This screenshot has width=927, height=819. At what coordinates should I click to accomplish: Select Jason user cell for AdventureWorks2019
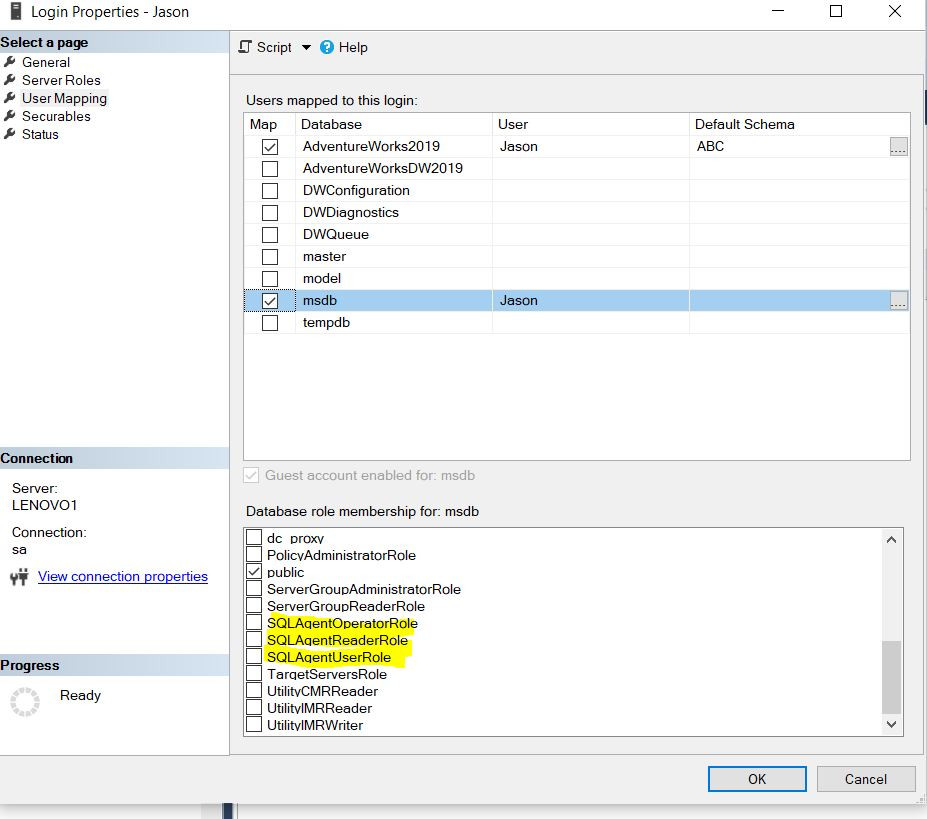click(x=591, y=147)
